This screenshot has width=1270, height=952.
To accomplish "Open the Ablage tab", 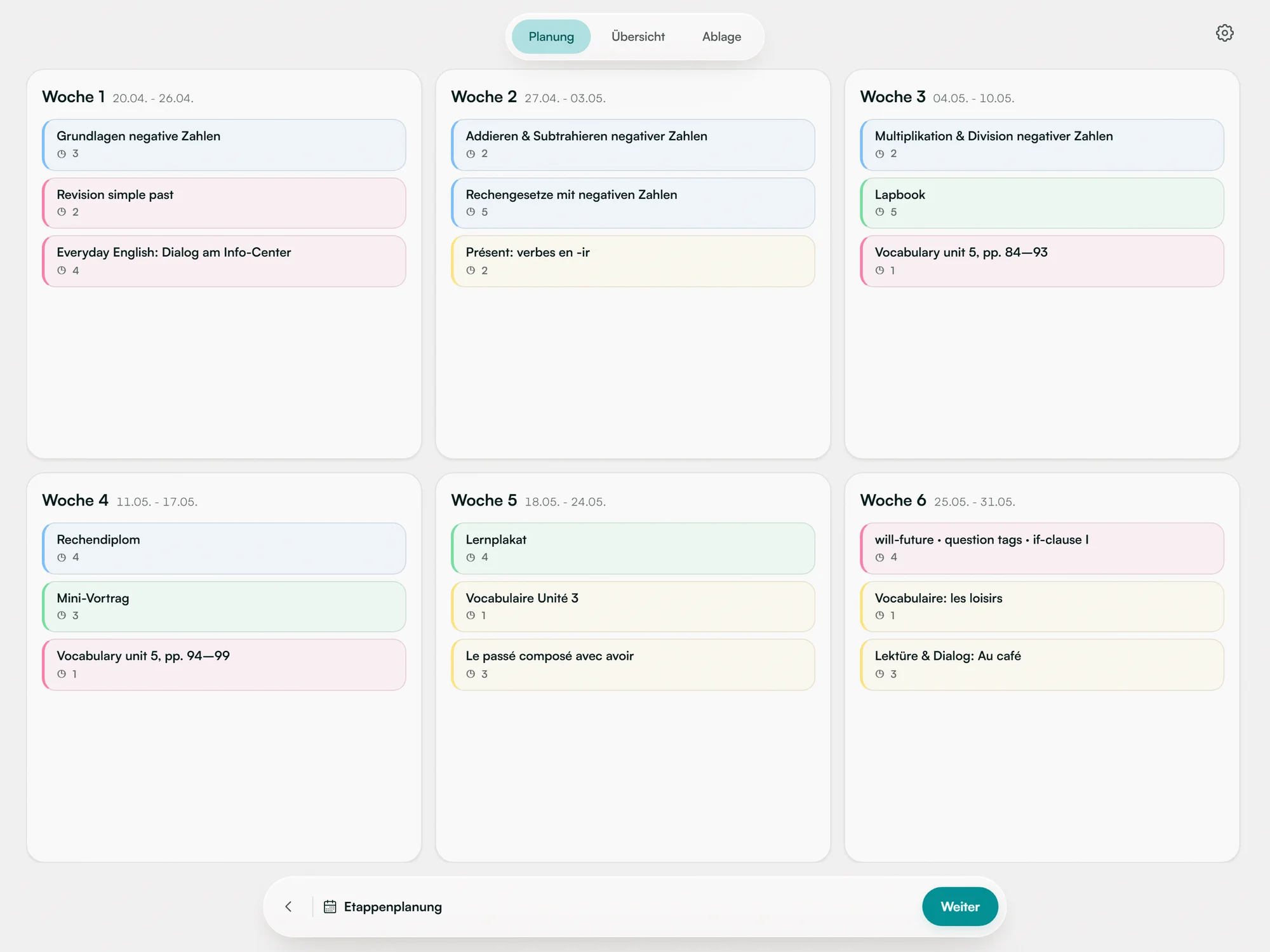I will [721, 37].
